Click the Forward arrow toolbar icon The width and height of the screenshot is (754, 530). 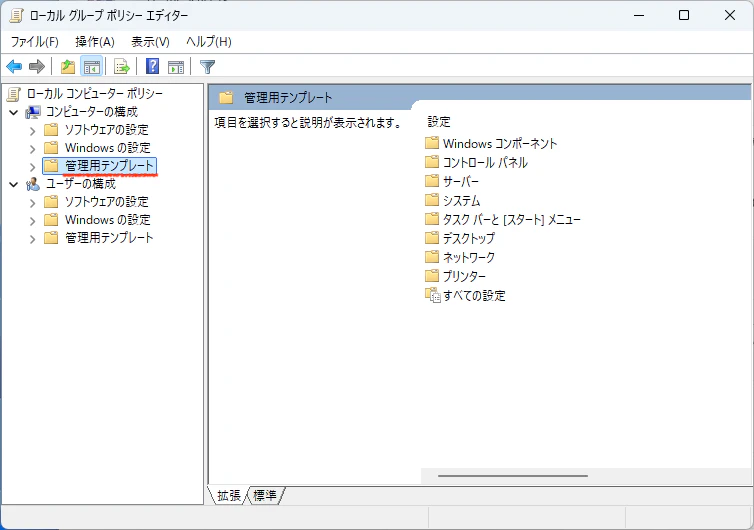click(x=37, y=66)
